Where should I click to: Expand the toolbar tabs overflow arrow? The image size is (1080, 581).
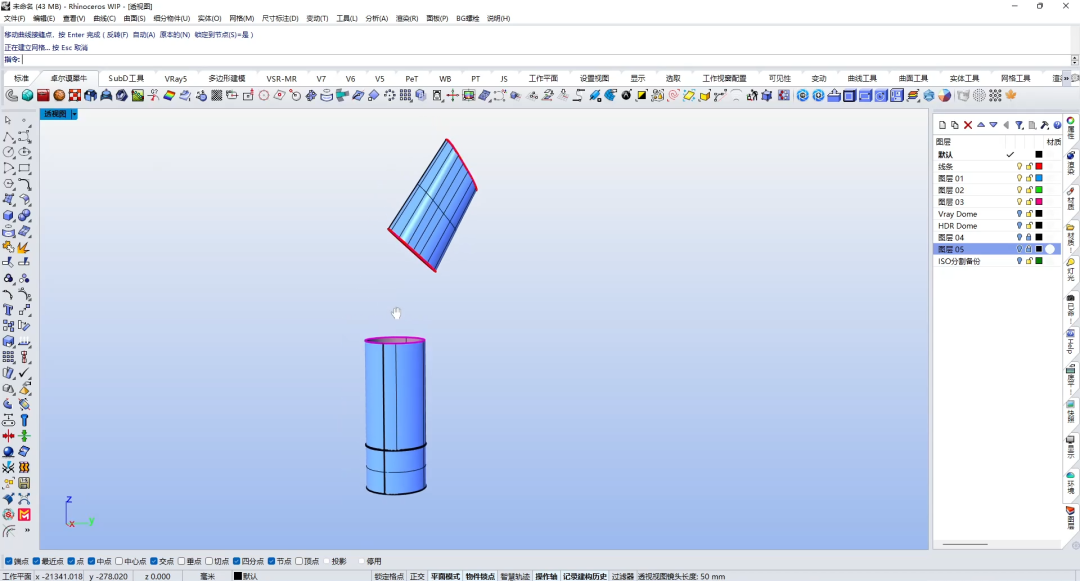[1067, 78]
